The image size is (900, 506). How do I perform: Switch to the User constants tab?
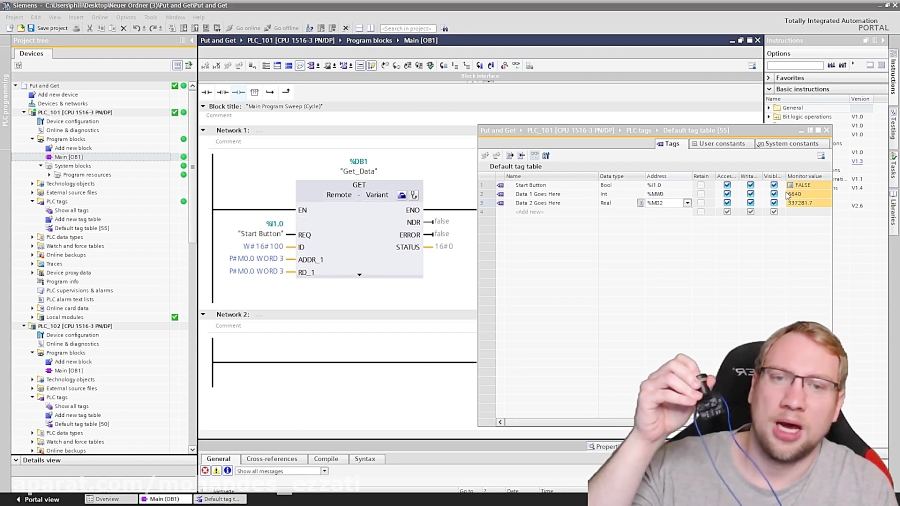pos(717,143)
